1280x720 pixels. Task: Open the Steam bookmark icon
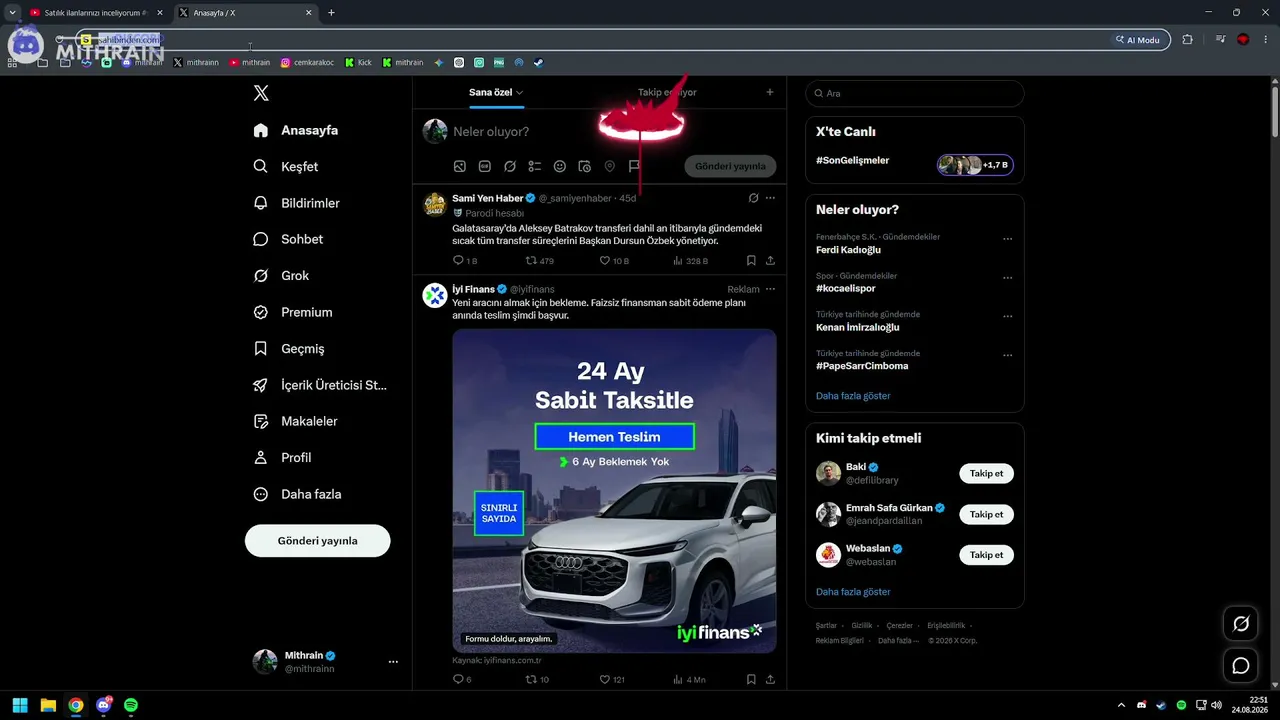pos(538,62)
